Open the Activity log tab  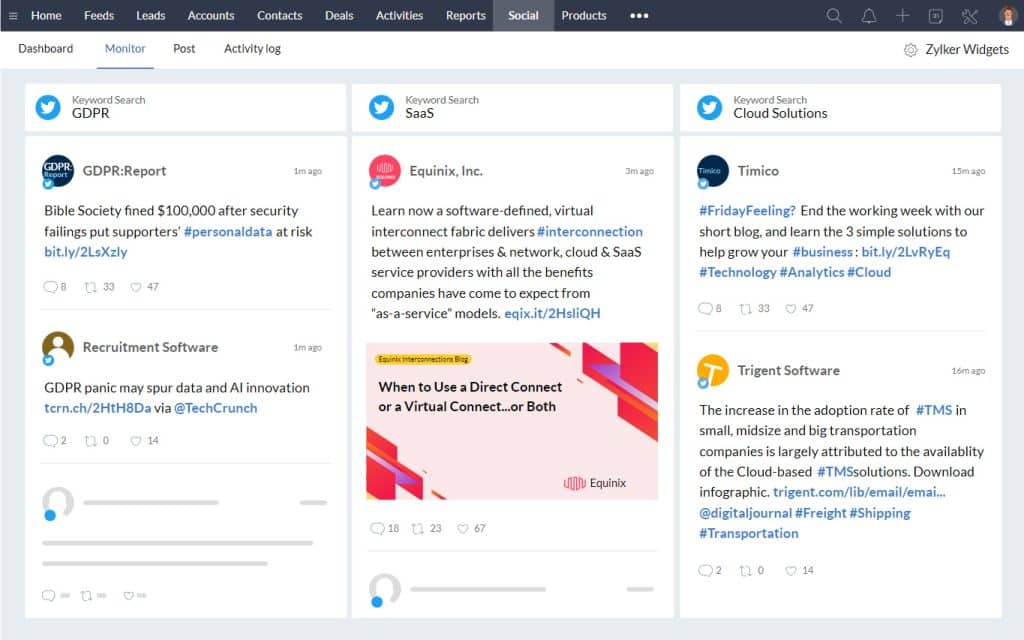click(251, 48)
